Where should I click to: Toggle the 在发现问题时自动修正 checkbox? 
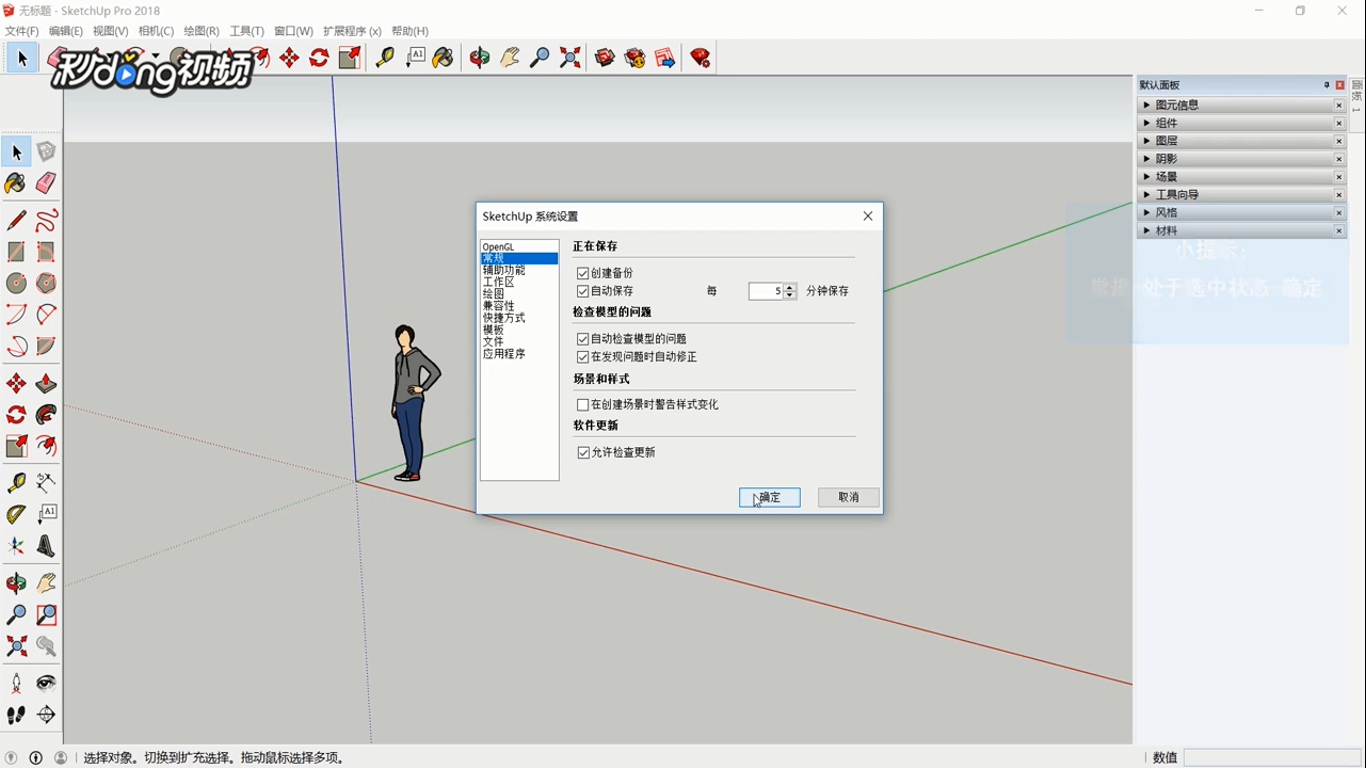point(583,357)
